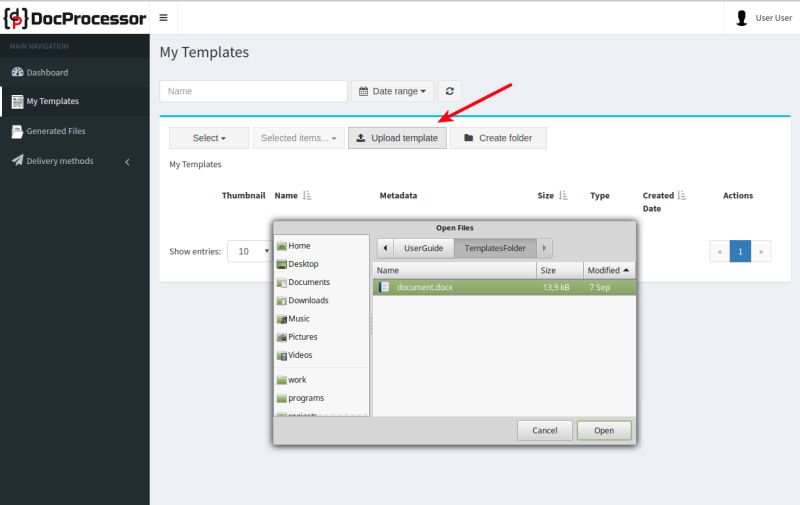
Task: Open Generated Files section
Action: click(75, 131)
